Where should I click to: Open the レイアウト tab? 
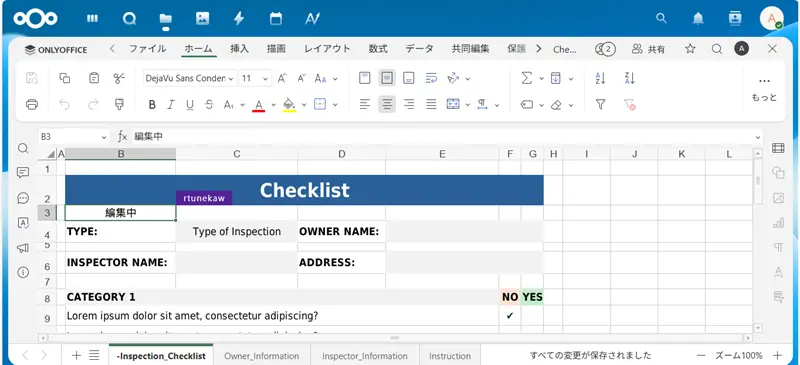point(327,49)
